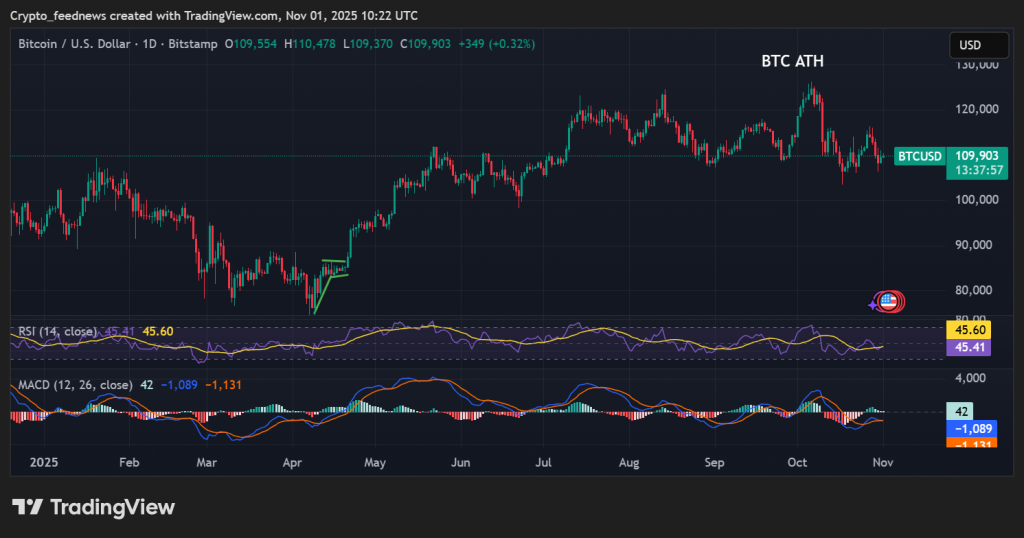This screenshot has width=1024, height=538.
Task: Click the Mar time axis label
Action: [206, 462]
